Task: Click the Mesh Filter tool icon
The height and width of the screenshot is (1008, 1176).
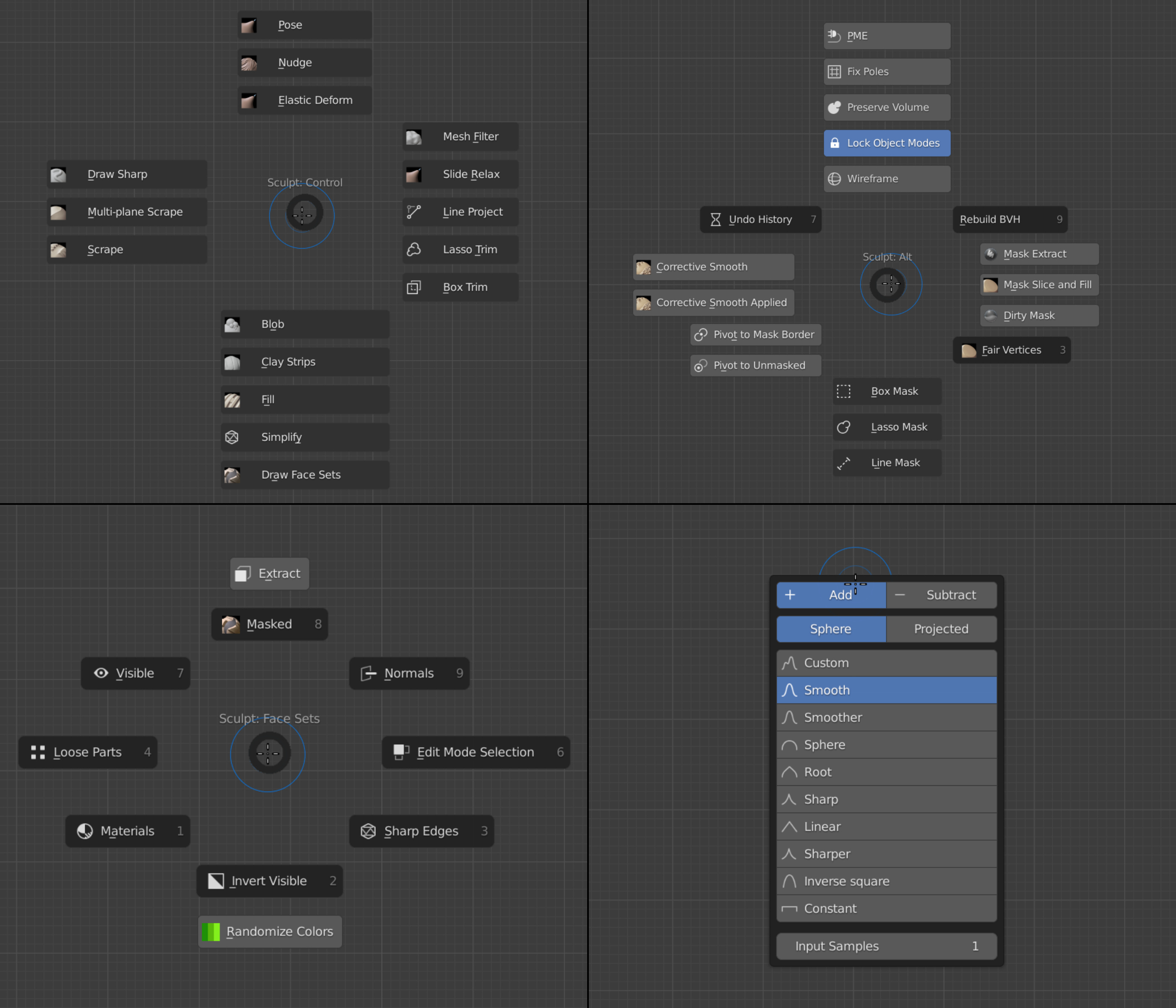Action: click(414, 137)
